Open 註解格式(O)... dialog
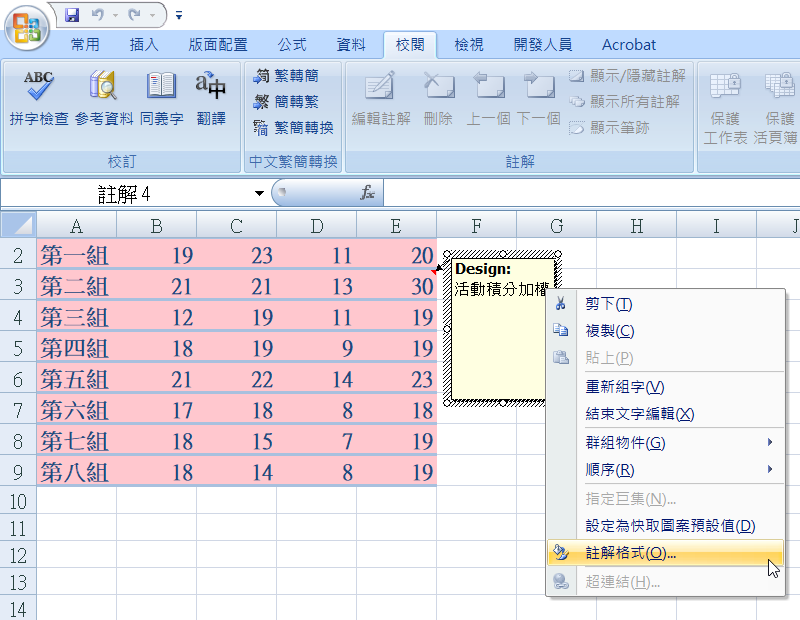This screenshot has width=800, height=620. coord(665,553)
